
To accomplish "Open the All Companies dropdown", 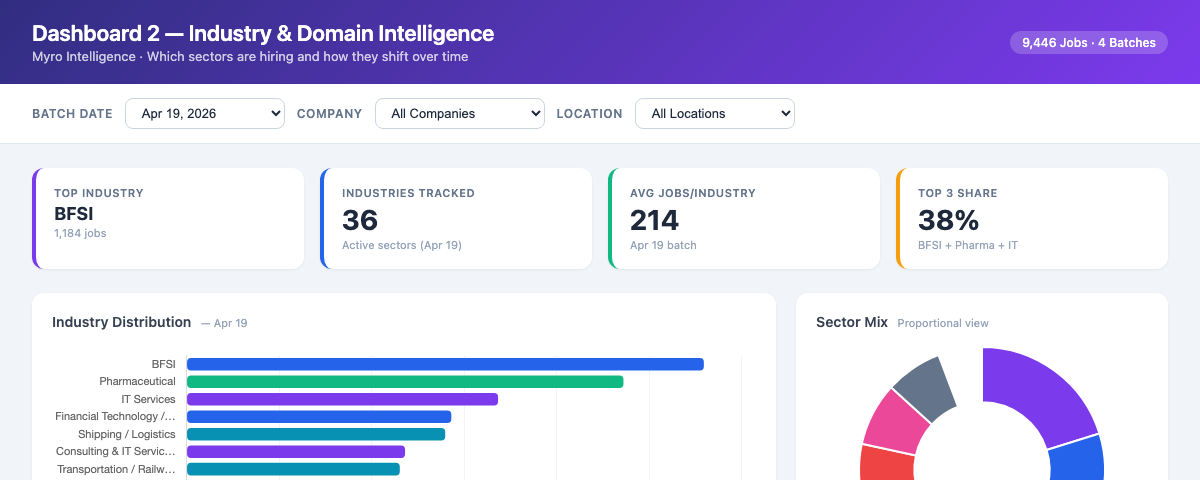I will (460, 113).
